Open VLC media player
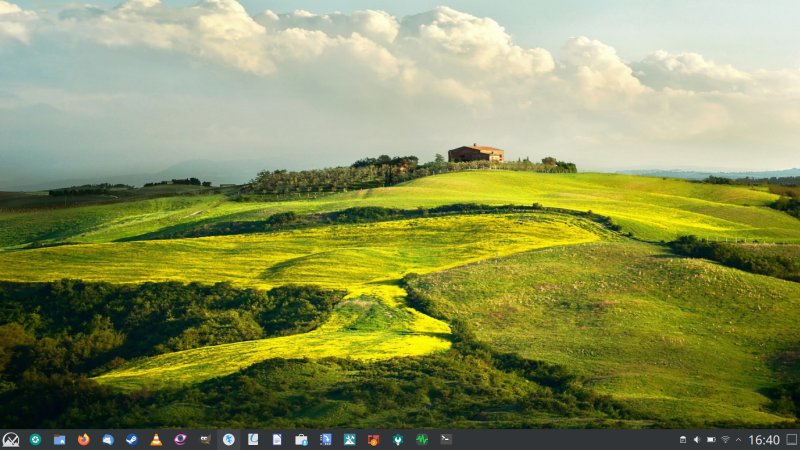The height and width of the screenshot is (450, 800). click(x=156, y=439)
